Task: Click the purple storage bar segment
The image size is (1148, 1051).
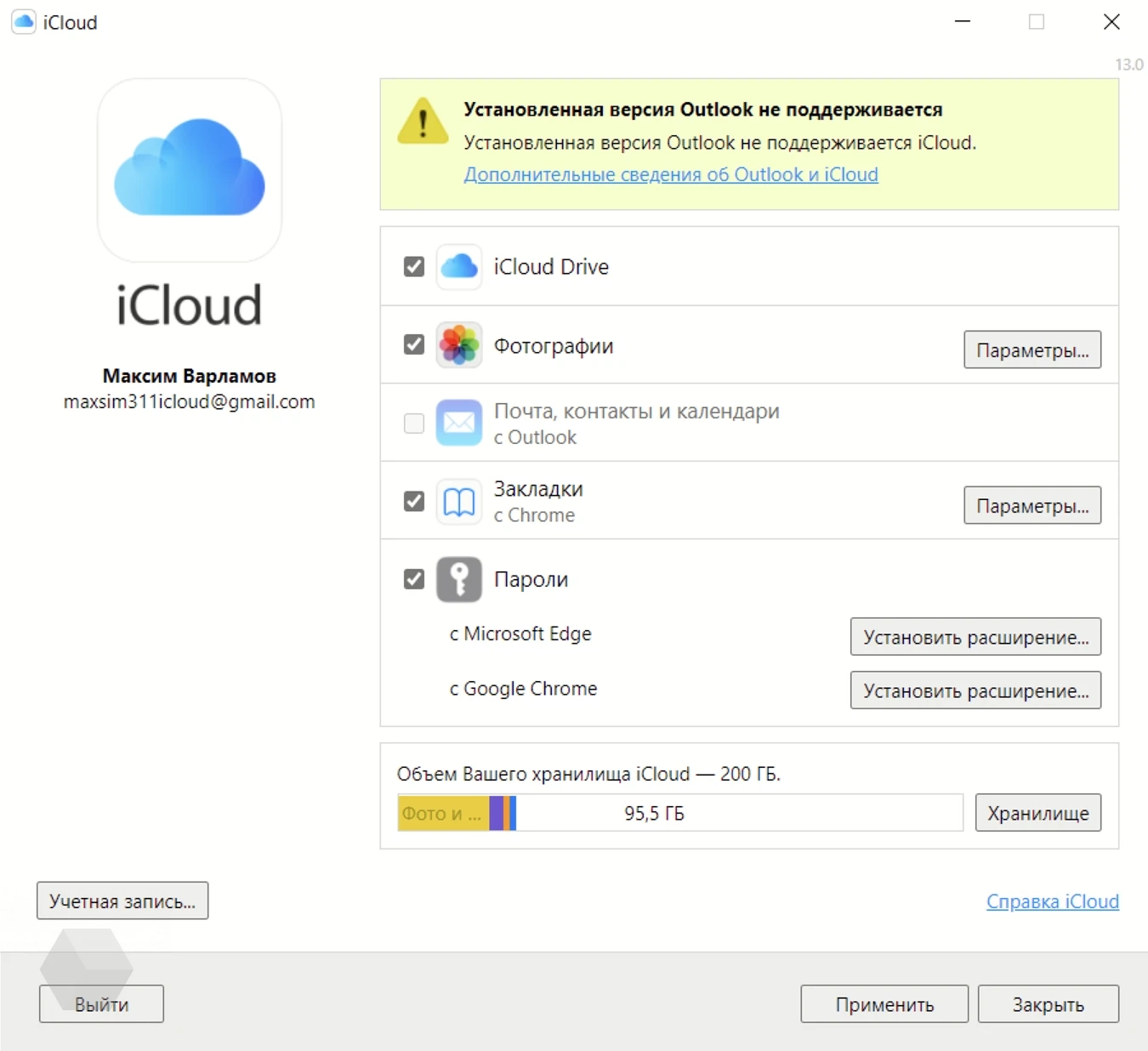Action: 497,813
